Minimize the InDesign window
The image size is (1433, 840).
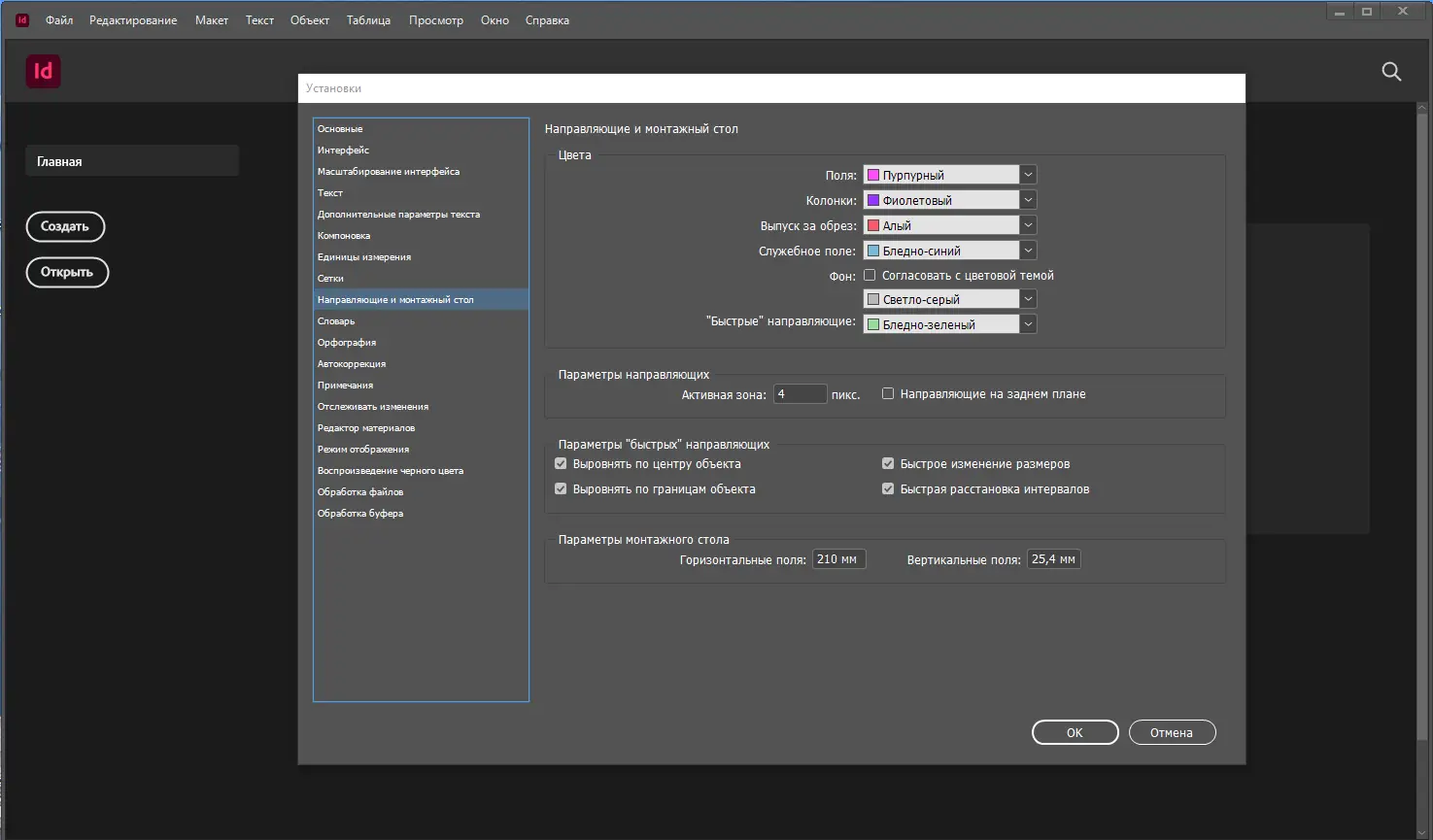(x=1340, y=12)
